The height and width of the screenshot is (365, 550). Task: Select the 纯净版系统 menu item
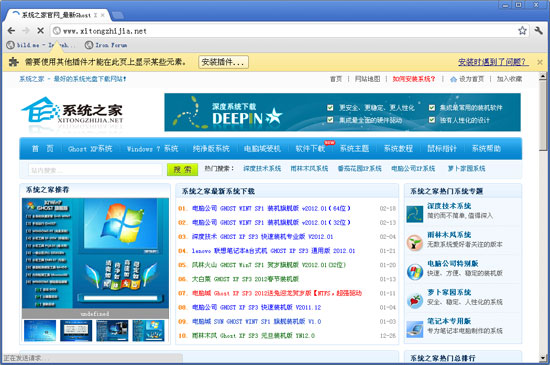pos(211,149)
